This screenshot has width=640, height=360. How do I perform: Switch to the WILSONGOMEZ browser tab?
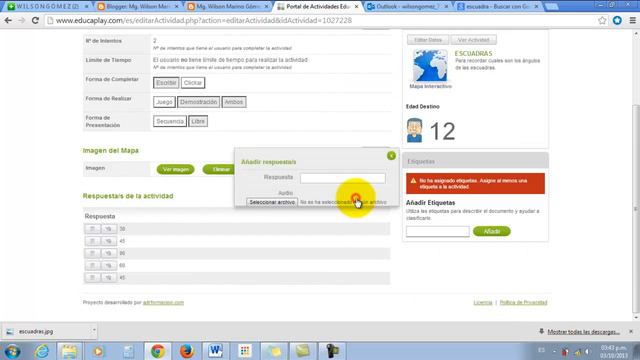(x=48, y=7)
